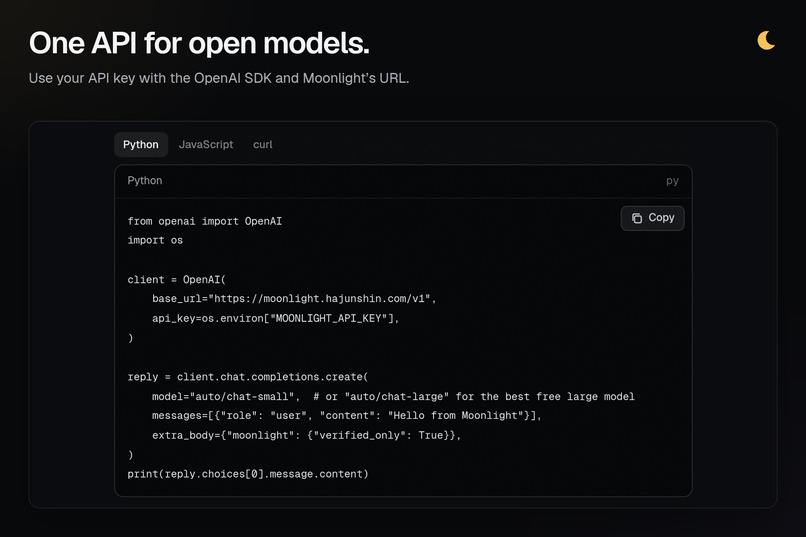Click the client.chat.completions.create line
The height and width of the screenshot is (537, 806).
point(248,377)
